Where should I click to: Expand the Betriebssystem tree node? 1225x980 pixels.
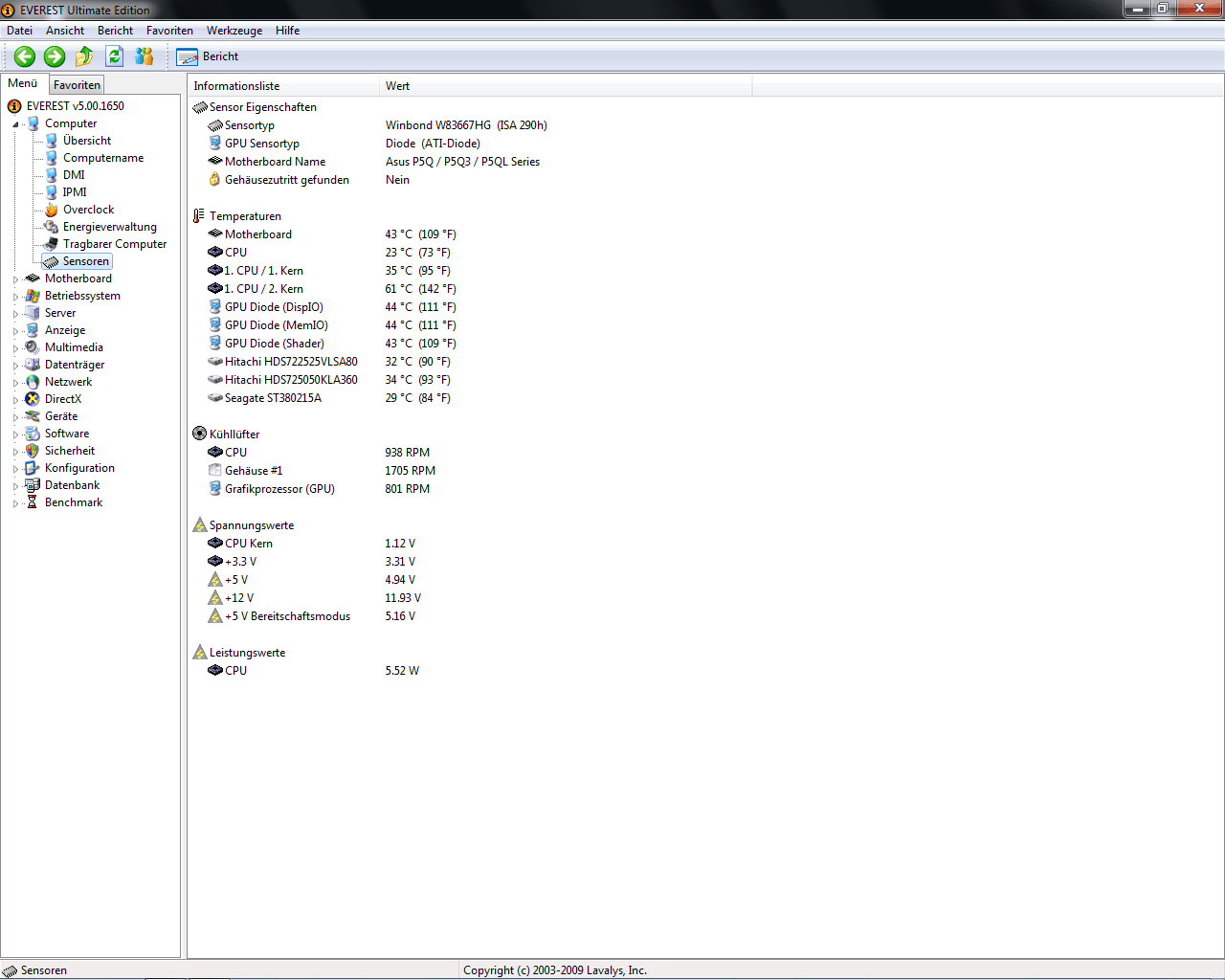coord(15,297)
